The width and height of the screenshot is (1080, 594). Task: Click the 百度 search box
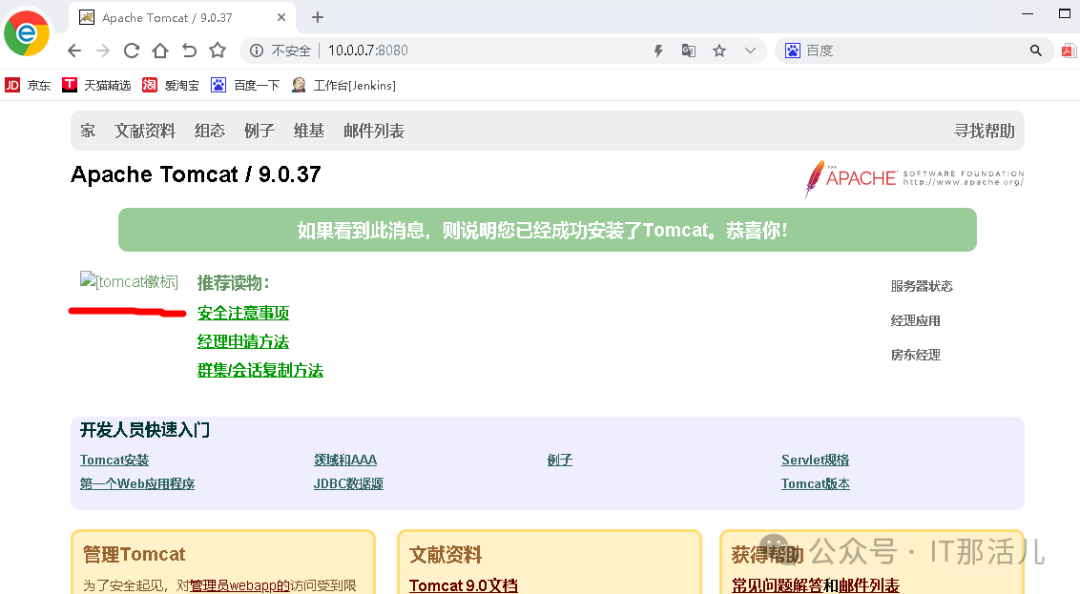point(915,50)
